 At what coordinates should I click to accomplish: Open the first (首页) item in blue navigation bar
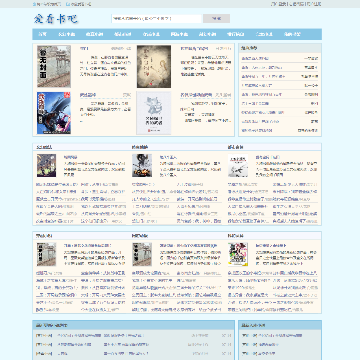click(x=42, y=34)
